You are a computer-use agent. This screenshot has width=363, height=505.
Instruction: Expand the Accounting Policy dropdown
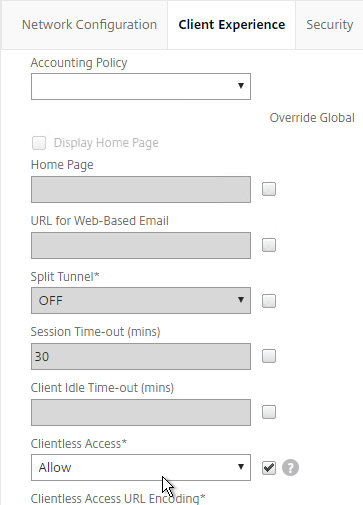click(141, 86)
